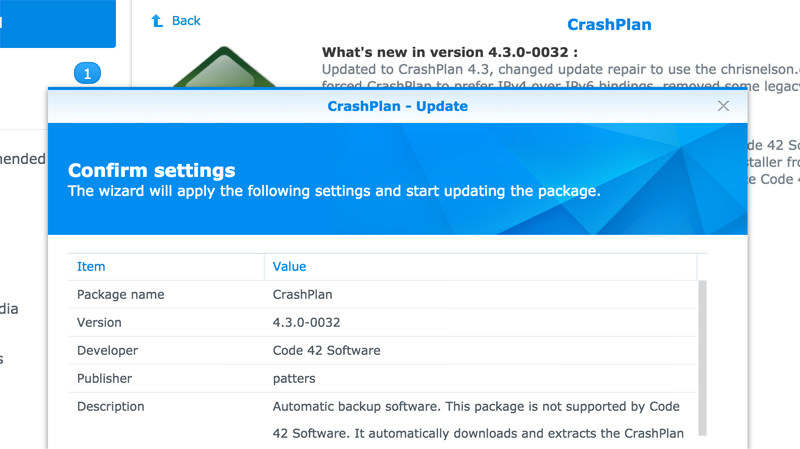Screen dimensions: 800x449
Task: Click the settings table vertical scrollbar
Action: point(702,358)
